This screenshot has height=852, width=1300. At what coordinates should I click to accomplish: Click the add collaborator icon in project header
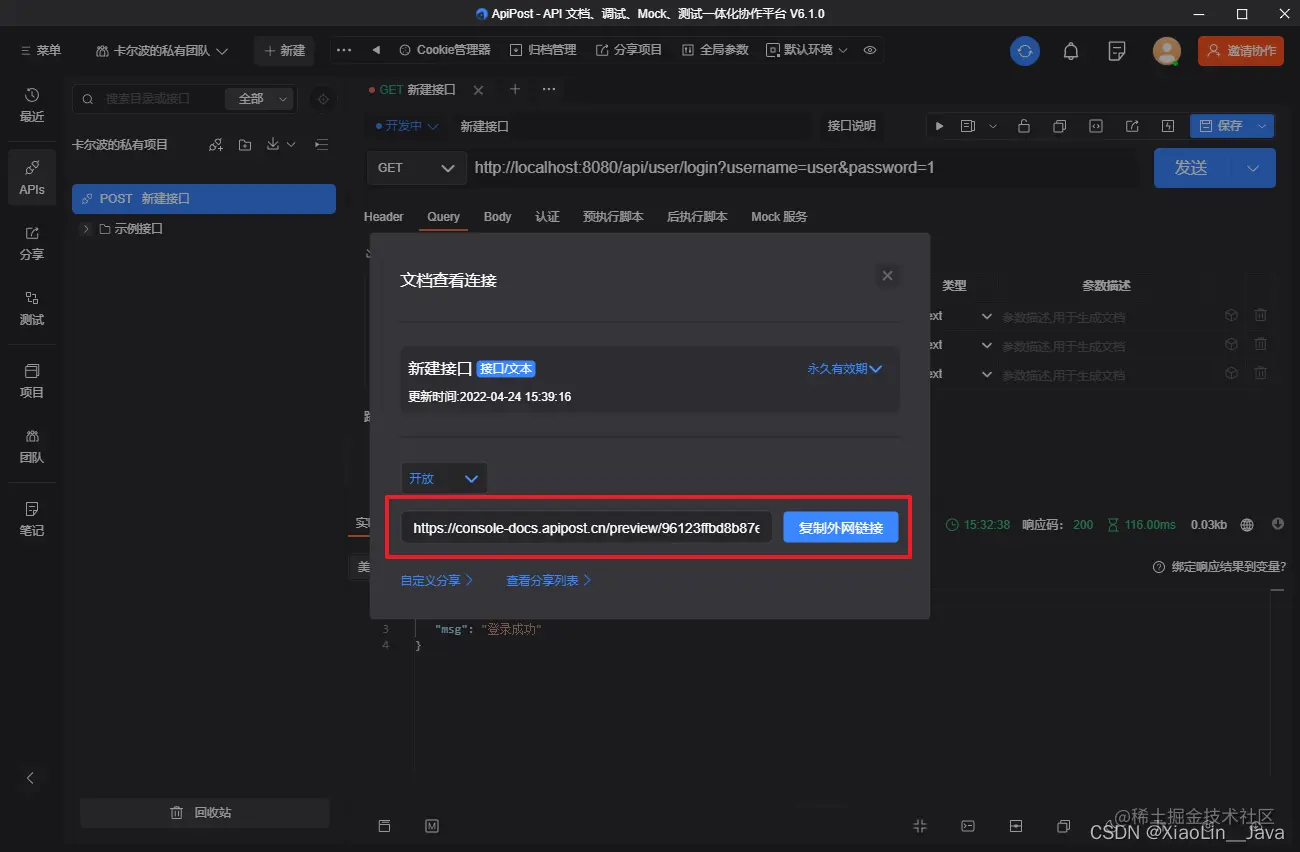coord(216,145)
